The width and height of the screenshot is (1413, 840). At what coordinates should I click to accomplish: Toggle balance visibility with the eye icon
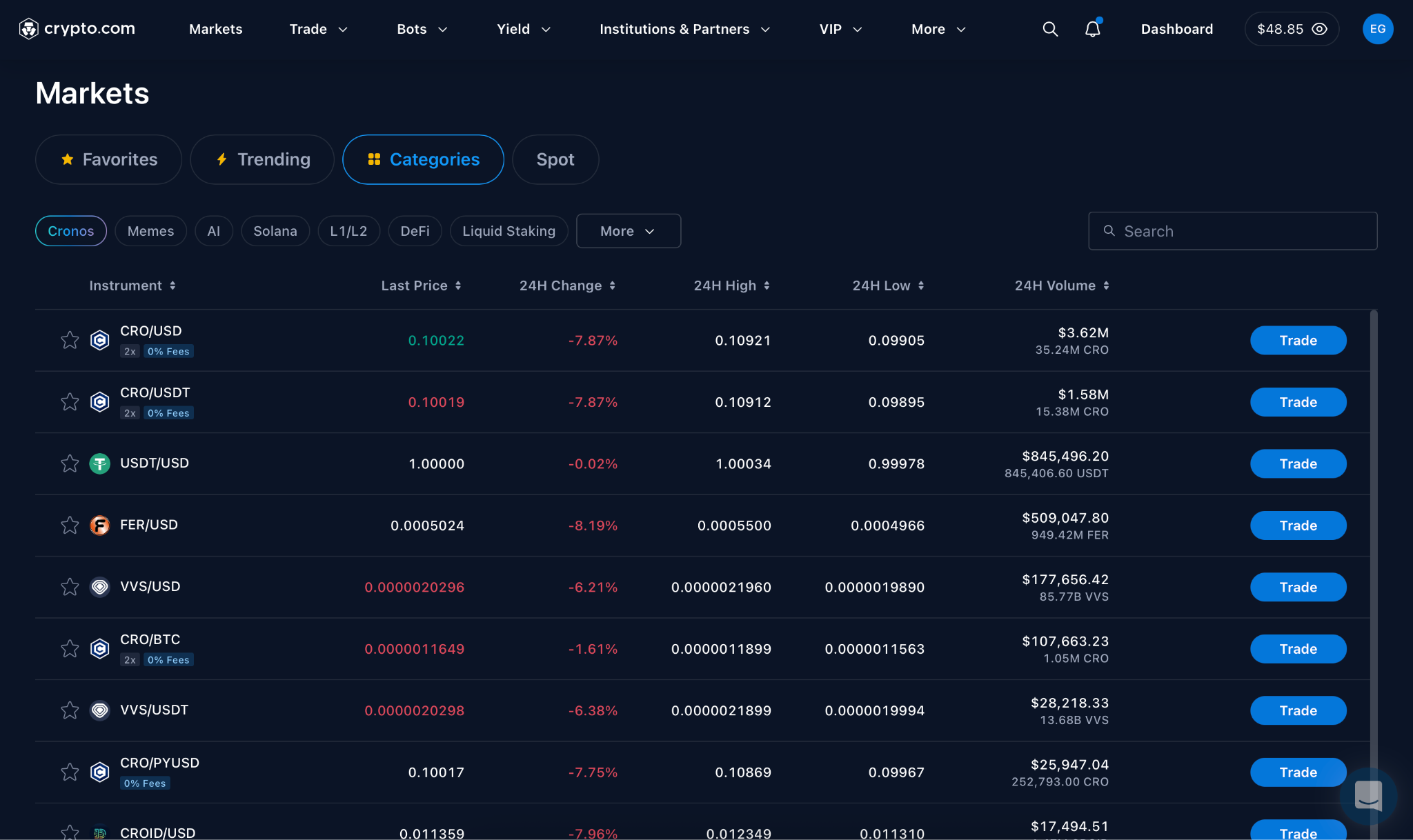click(x=1320, y=29)
